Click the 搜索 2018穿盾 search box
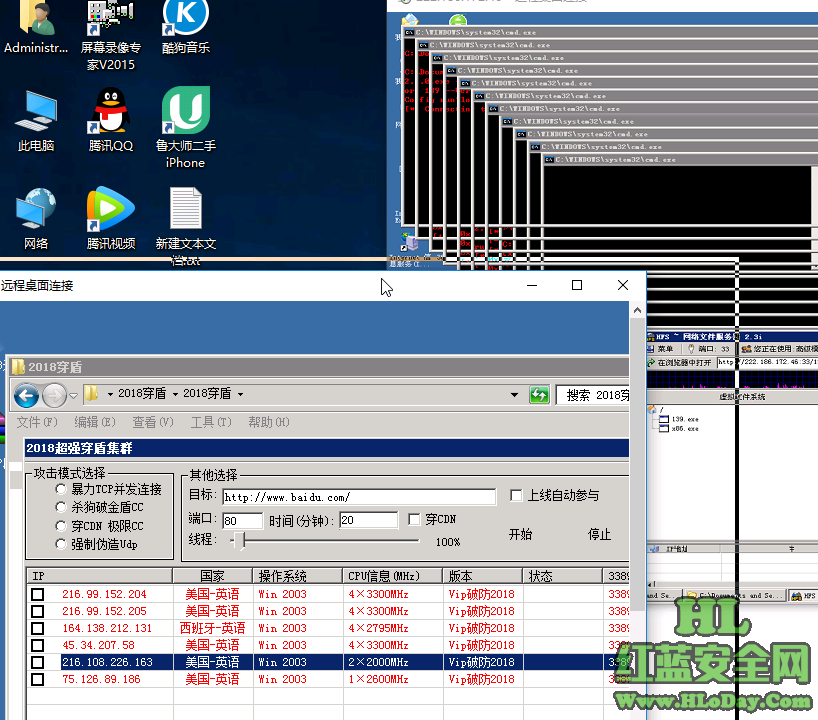Viewport: 818px width, 720px height. click(x=593, y=395)
